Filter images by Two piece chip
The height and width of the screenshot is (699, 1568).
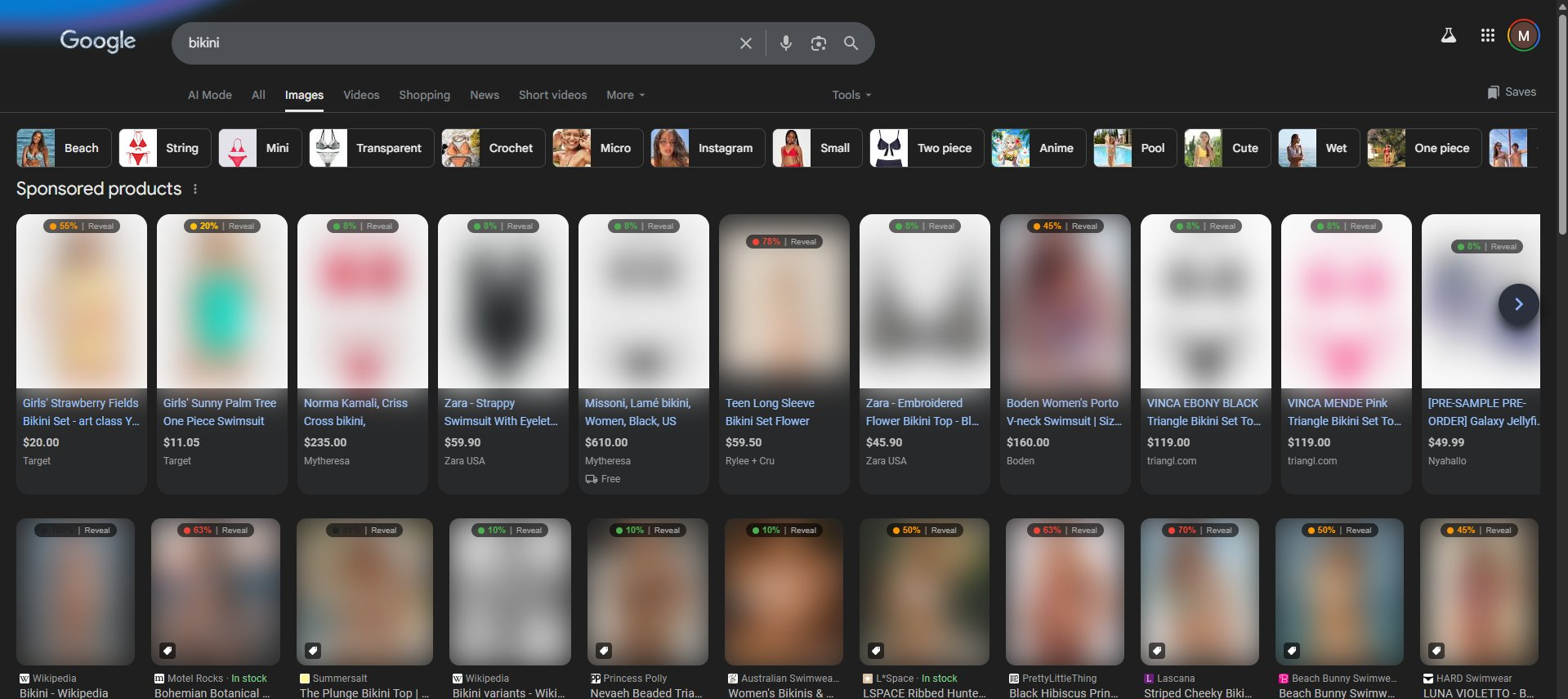click(x=927, y=148)
